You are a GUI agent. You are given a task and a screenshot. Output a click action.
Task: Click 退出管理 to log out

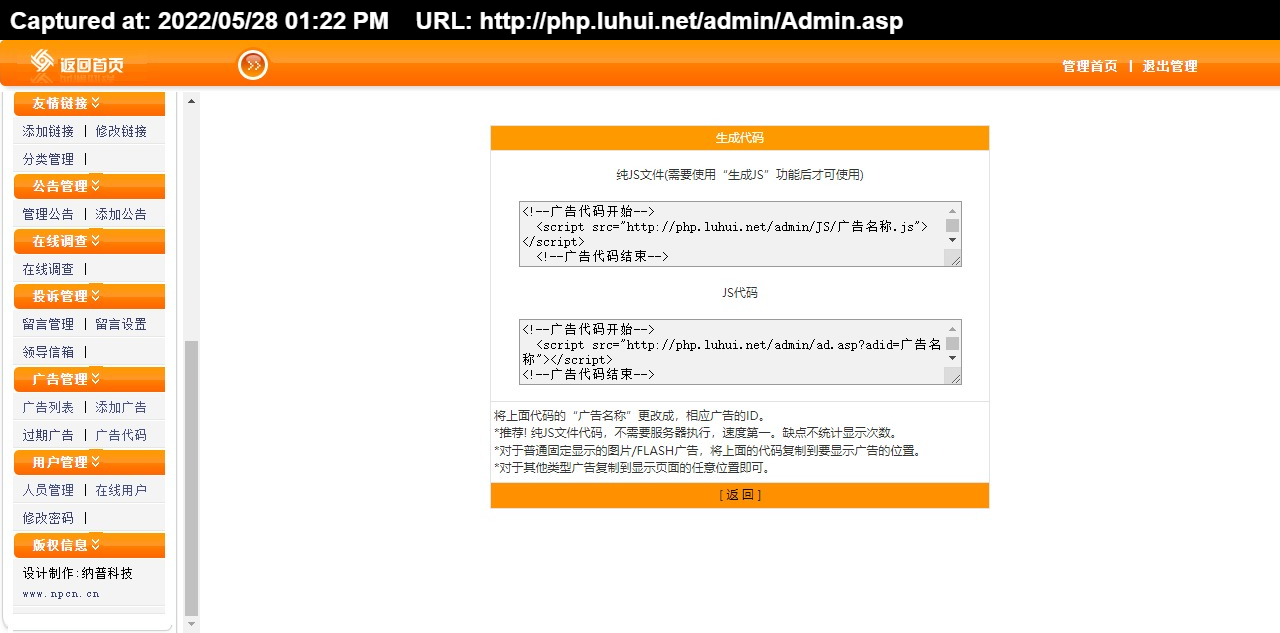click(1170, 66)
